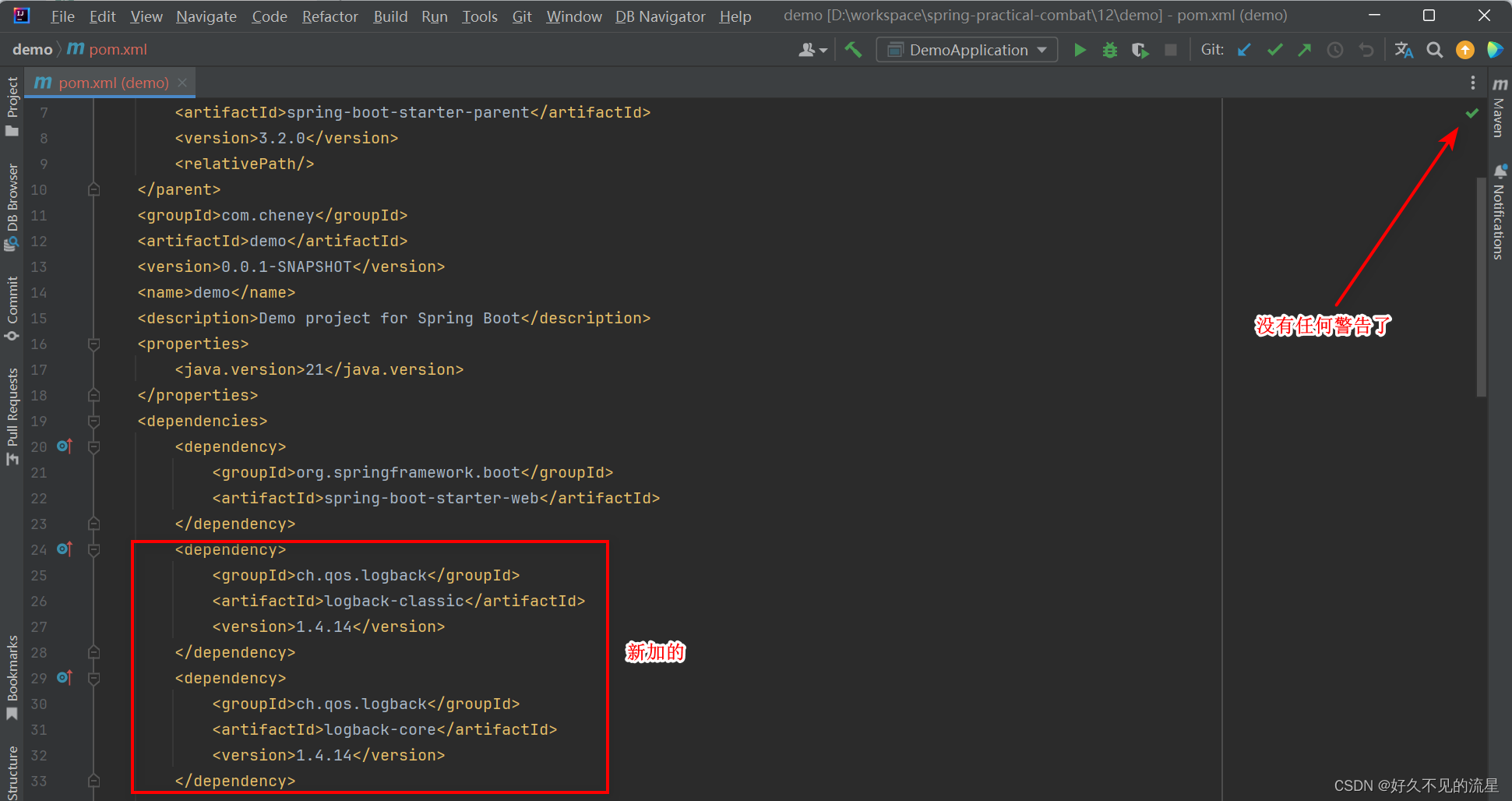The image size is (1512, 801).
Task: Open the Refactor menu
Action: 330,16
